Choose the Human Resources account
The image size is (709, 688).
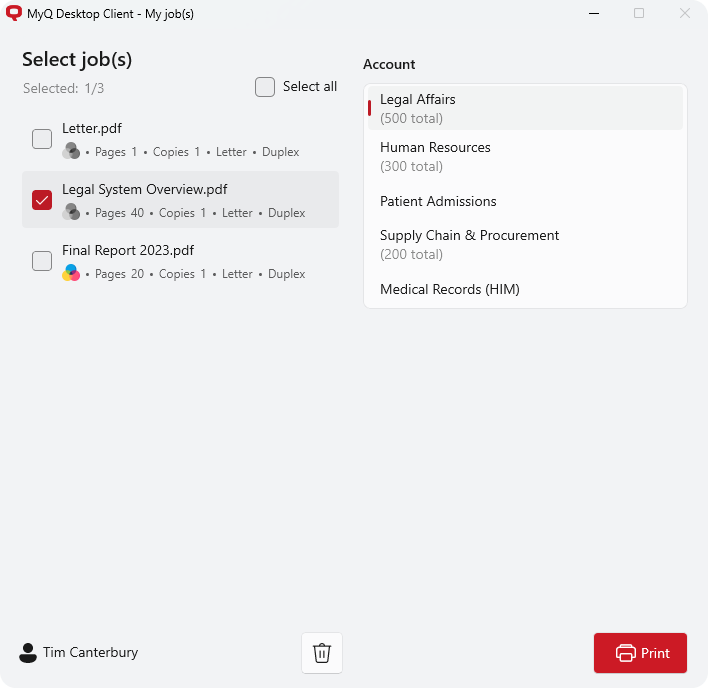(x=525, y=156)
